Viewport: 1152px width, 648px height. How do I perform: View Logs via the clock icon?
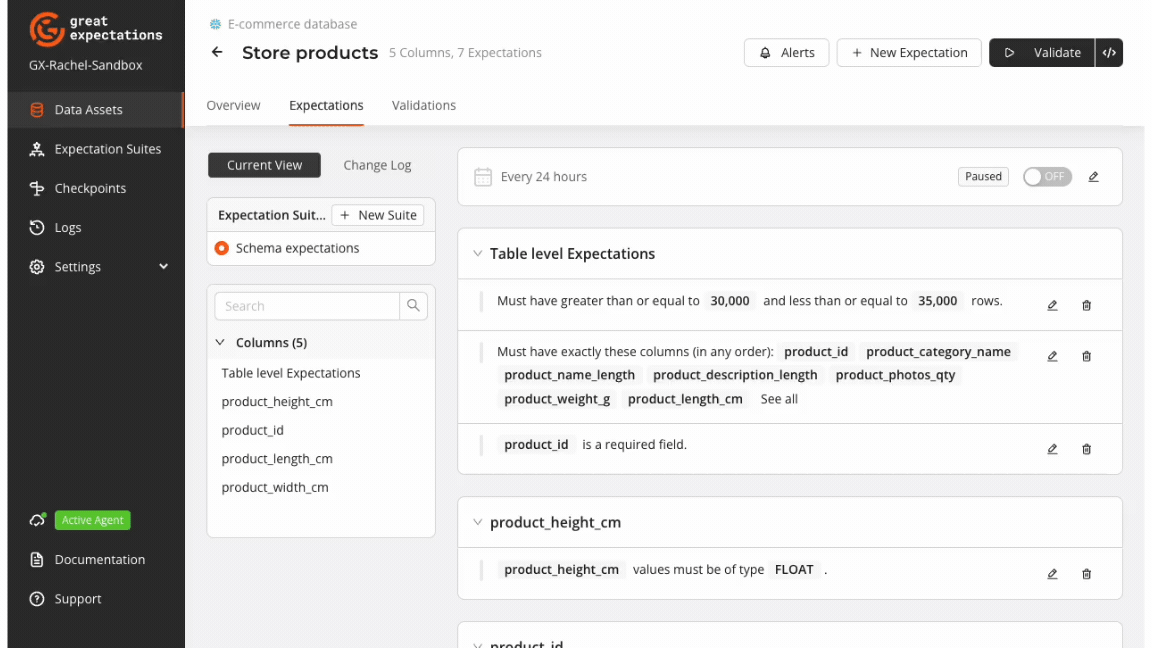pos(35,227)
